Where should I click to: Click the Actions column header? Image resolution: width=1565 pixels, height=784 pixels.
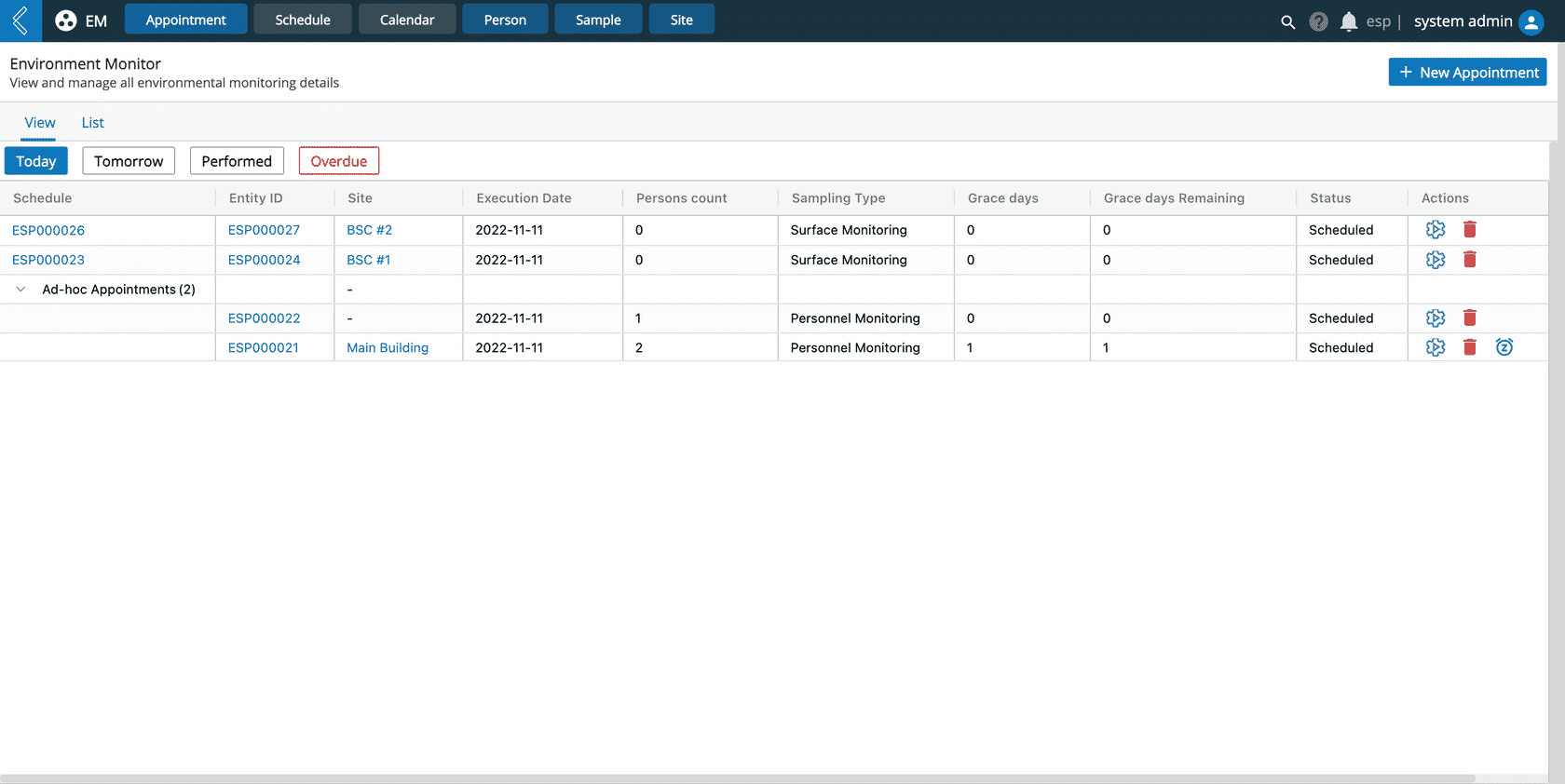1445,198
